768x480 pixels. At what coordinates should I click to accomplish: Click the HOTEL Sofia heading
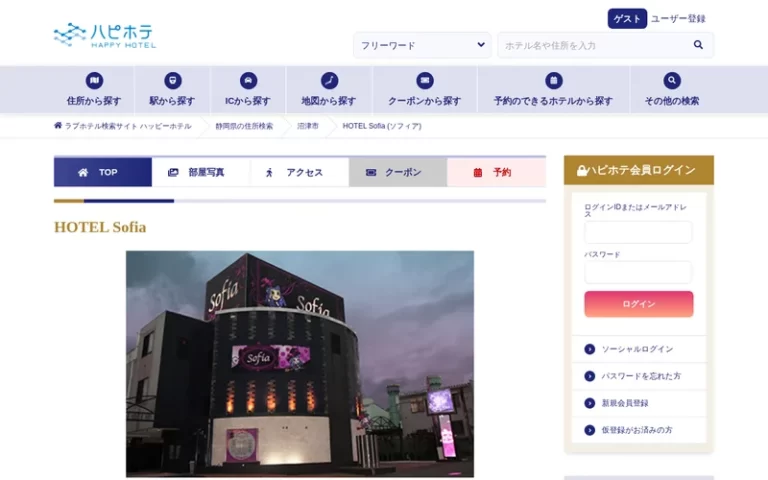coord(100,227)
